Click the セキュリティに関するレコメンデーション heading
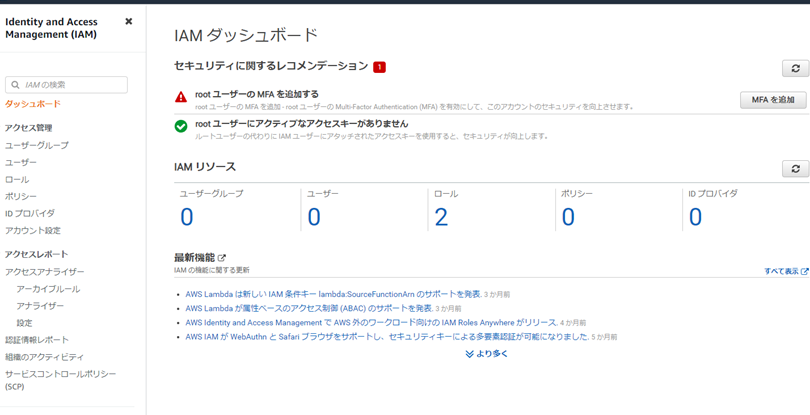This screenshot has height=415, width=810. point(271,66)
